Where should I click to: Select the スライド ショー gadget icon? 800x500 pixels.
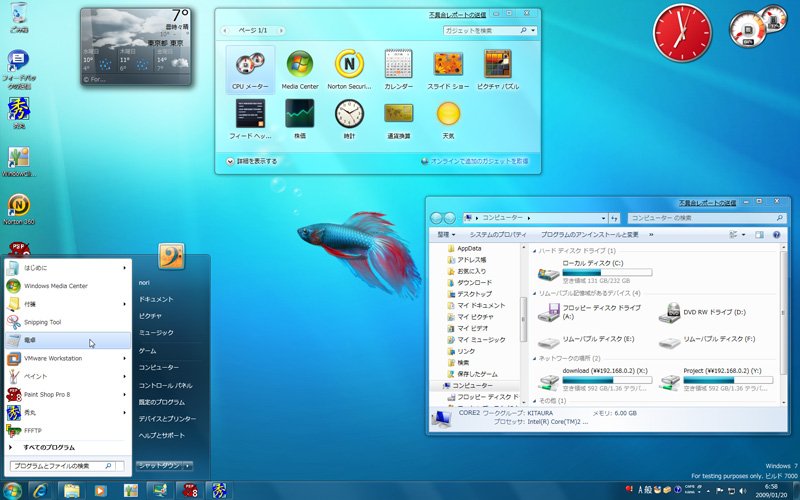448,64
